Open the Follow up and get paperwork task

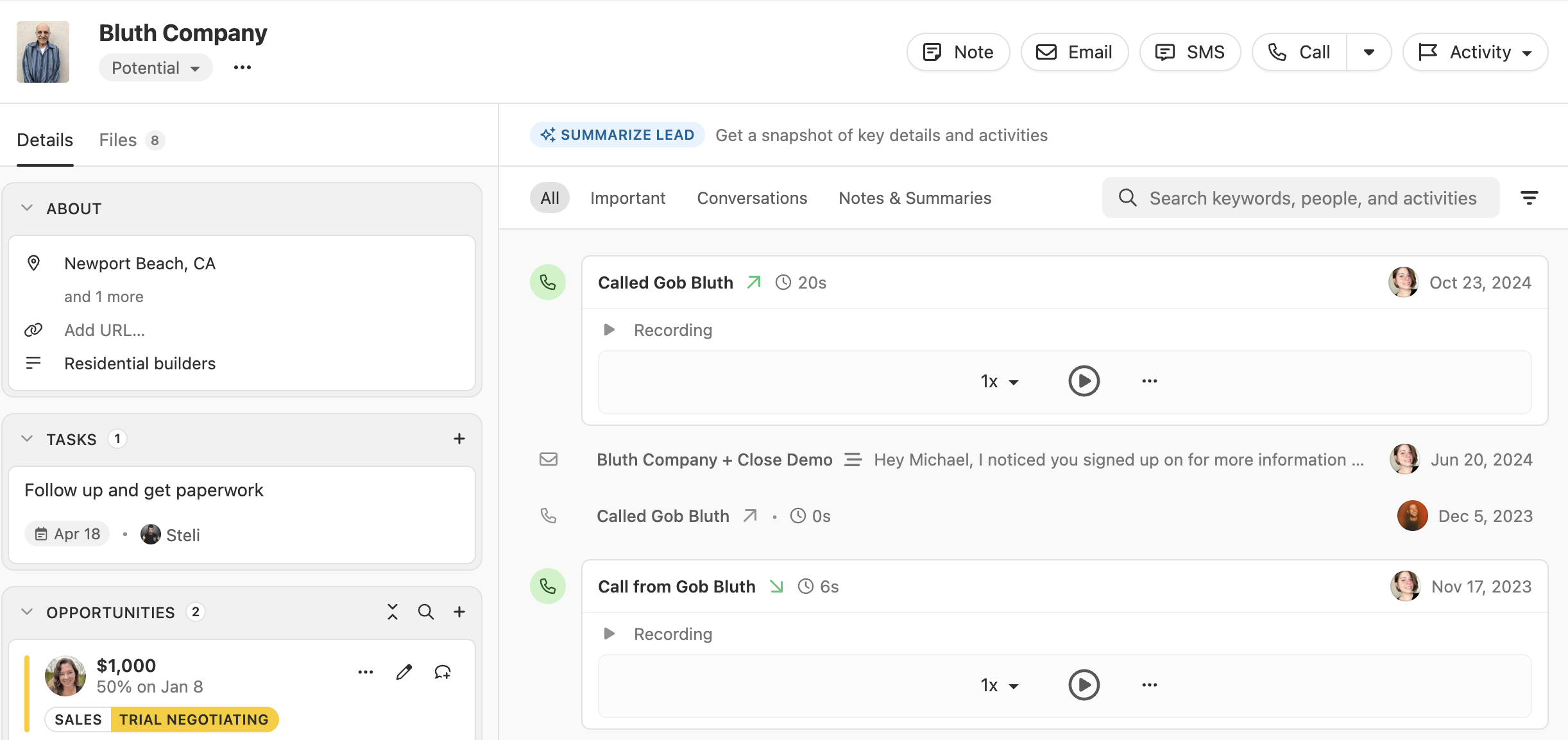144,490
